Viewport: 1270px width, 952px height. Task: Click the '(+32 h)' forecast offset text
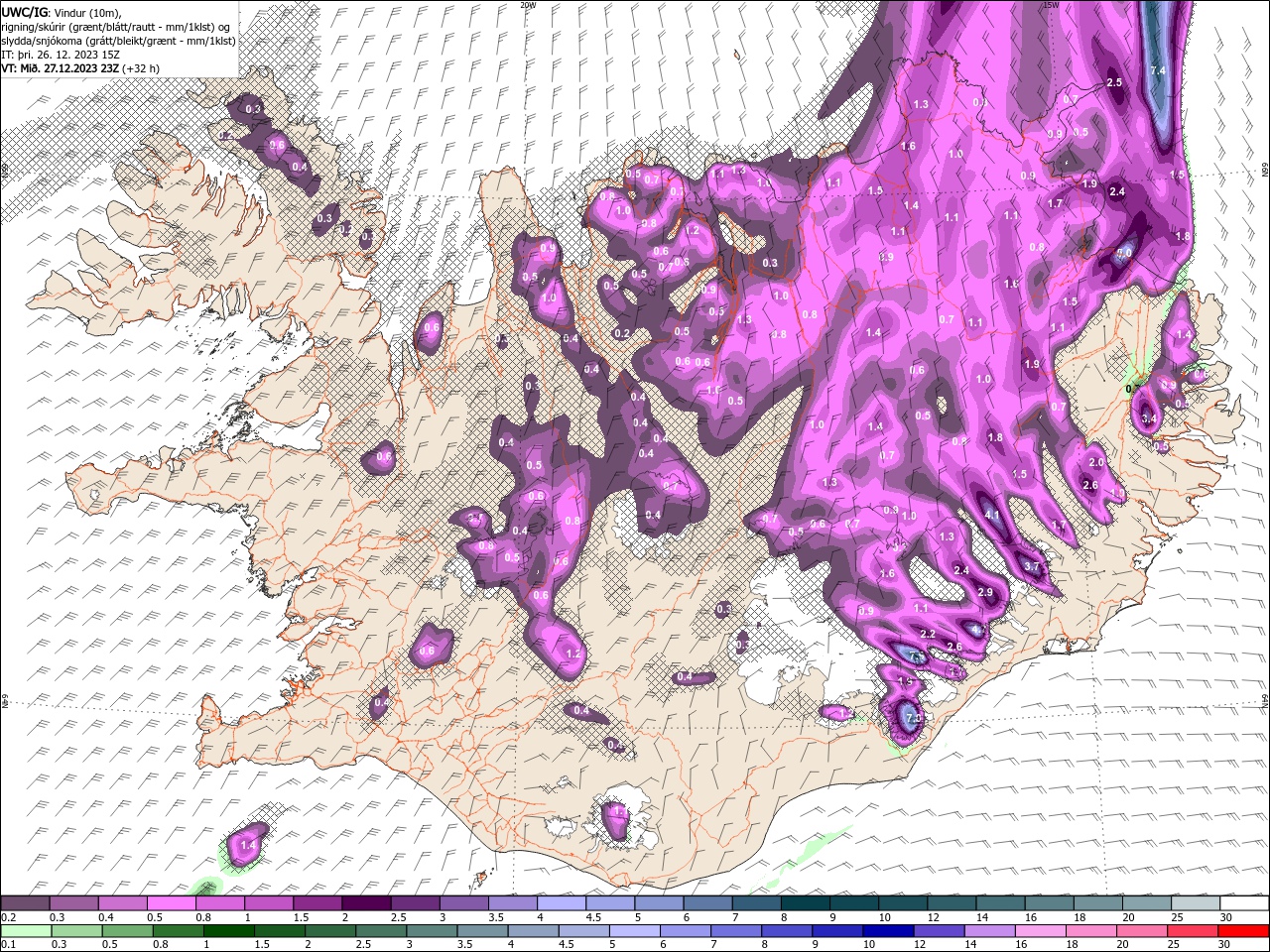tap(141, 67)
